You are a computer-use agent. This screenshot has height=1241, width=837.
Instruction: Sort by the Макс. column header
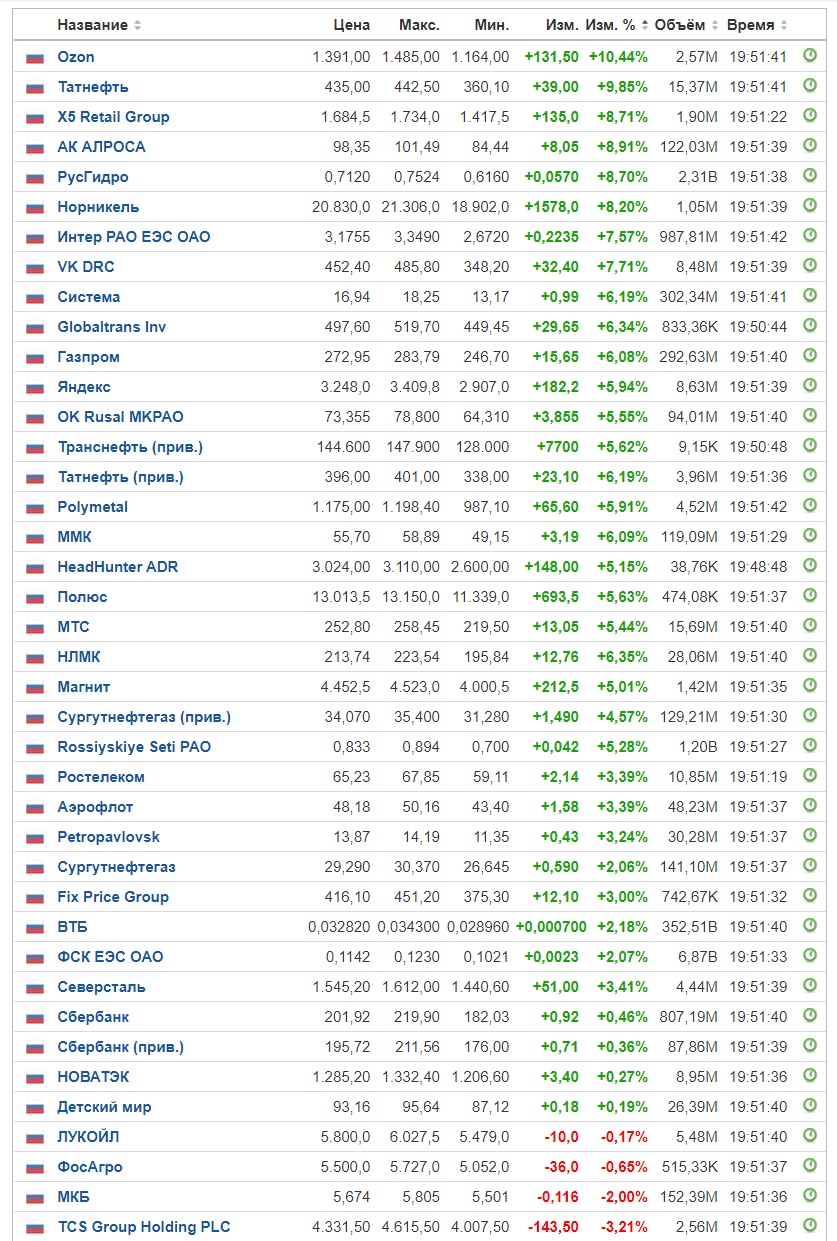click(x=419, y=25)
